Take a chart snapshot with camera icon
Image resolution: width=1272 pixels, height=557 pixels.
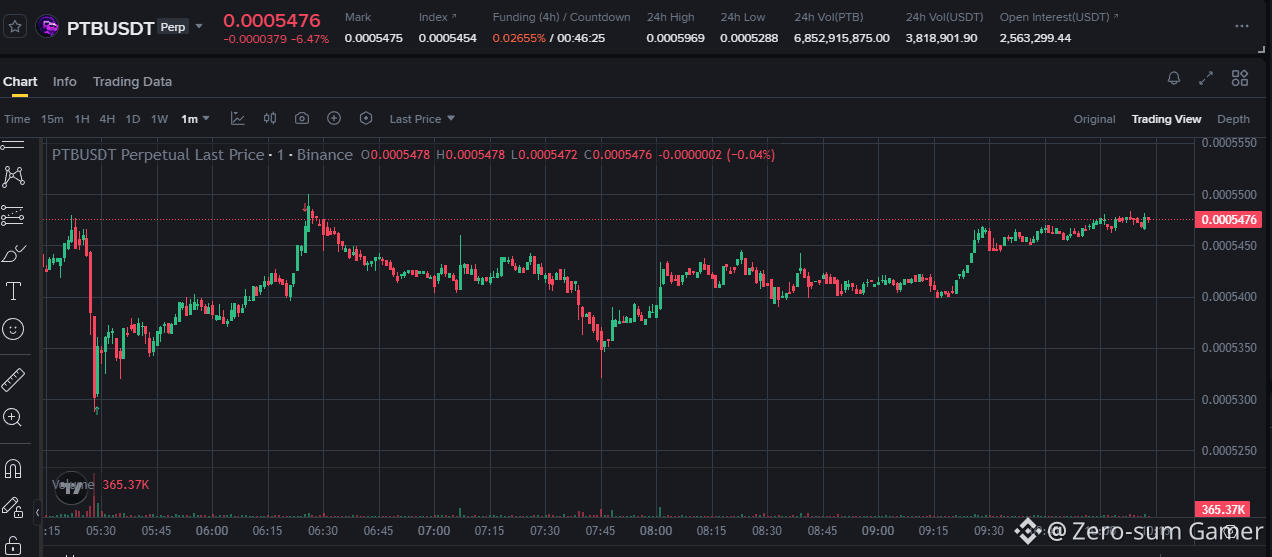coord(302,118)
